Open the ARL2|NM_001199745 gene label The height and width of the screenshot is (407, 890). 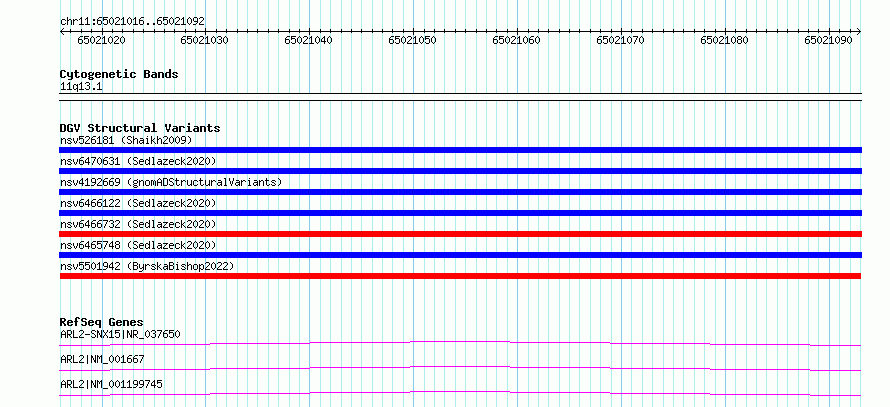(111, 384)
